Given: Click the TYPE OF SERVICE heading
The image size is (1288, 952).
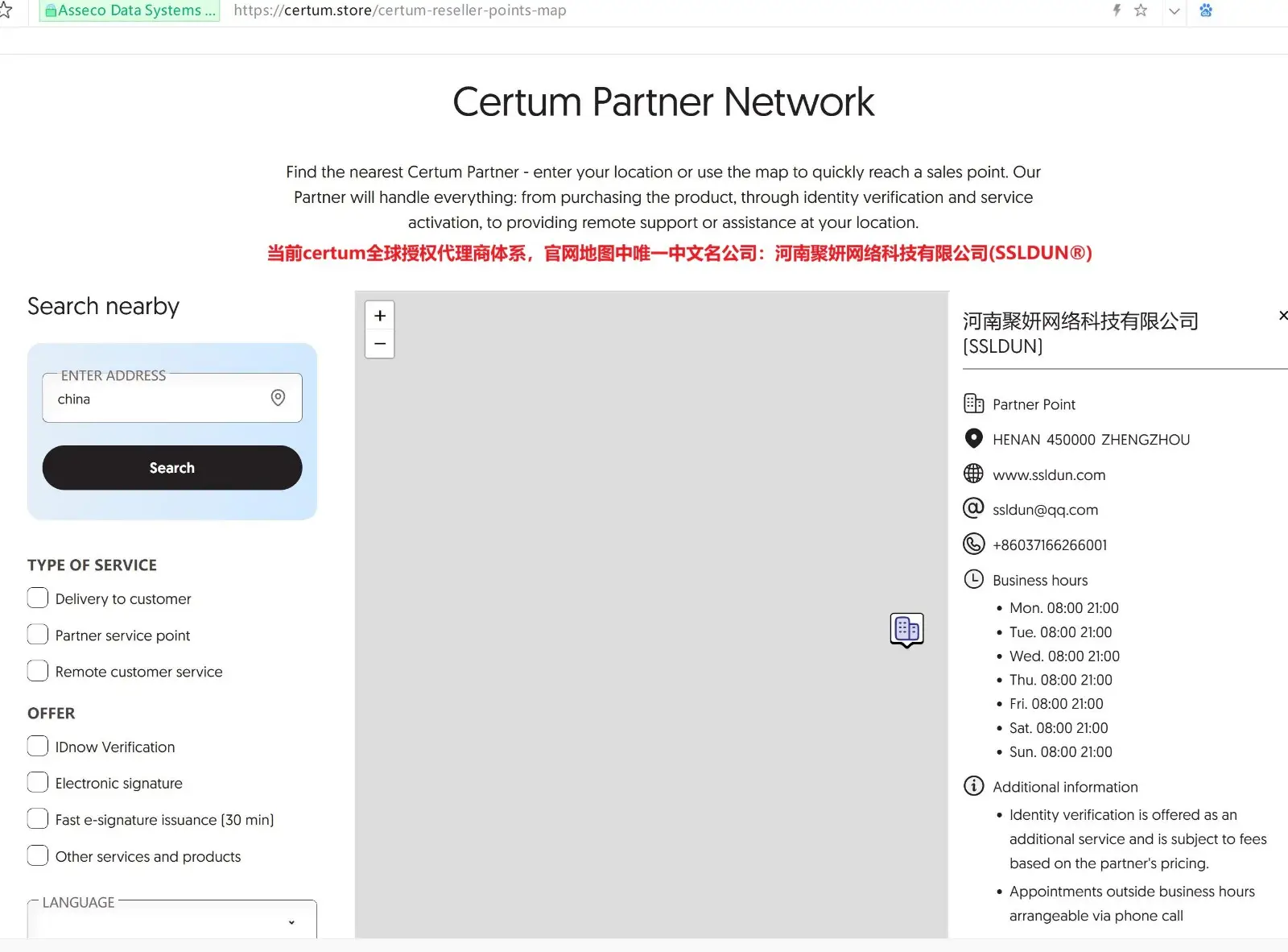Looking at the screenshot, I should [x=92, y=565].
